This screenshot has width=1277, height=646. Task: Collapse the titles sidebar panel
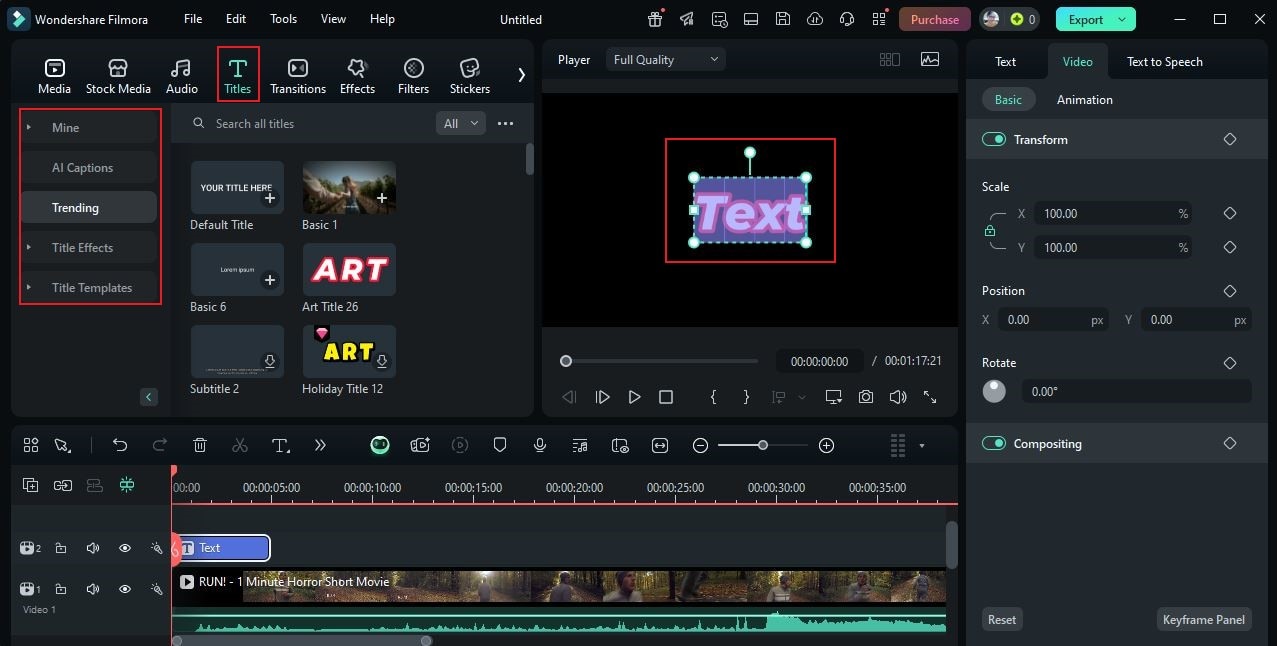pos(149,397)
